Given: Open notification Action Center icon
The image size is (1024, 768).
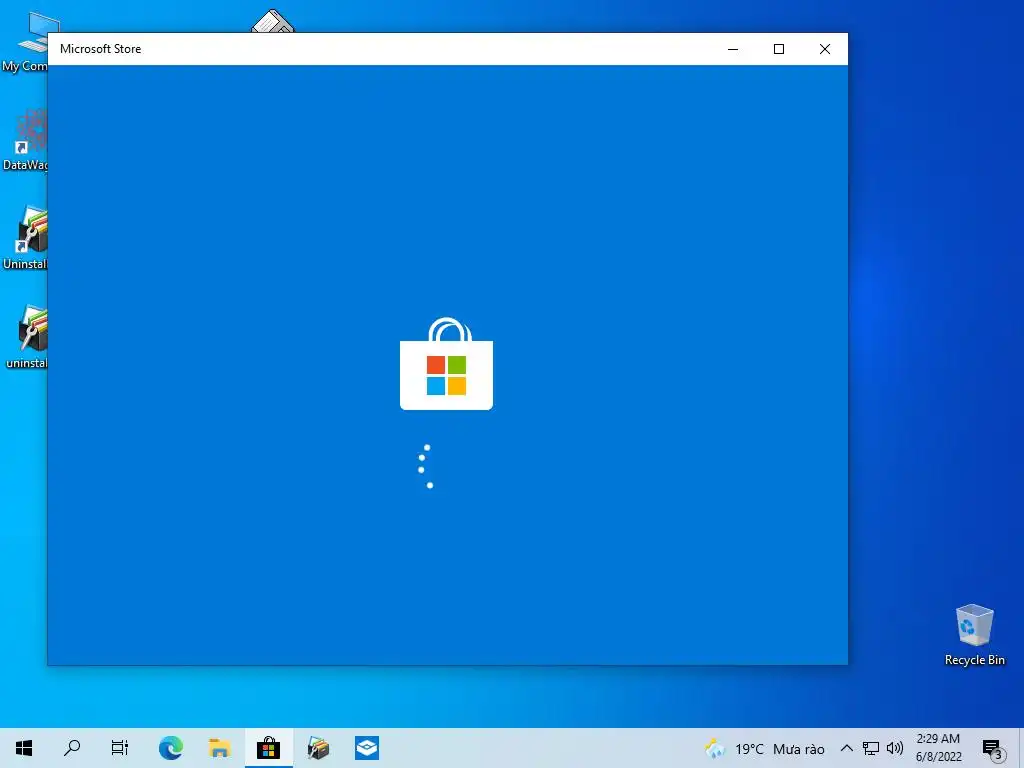Looking at the screenshot, I should click(993, 749).
